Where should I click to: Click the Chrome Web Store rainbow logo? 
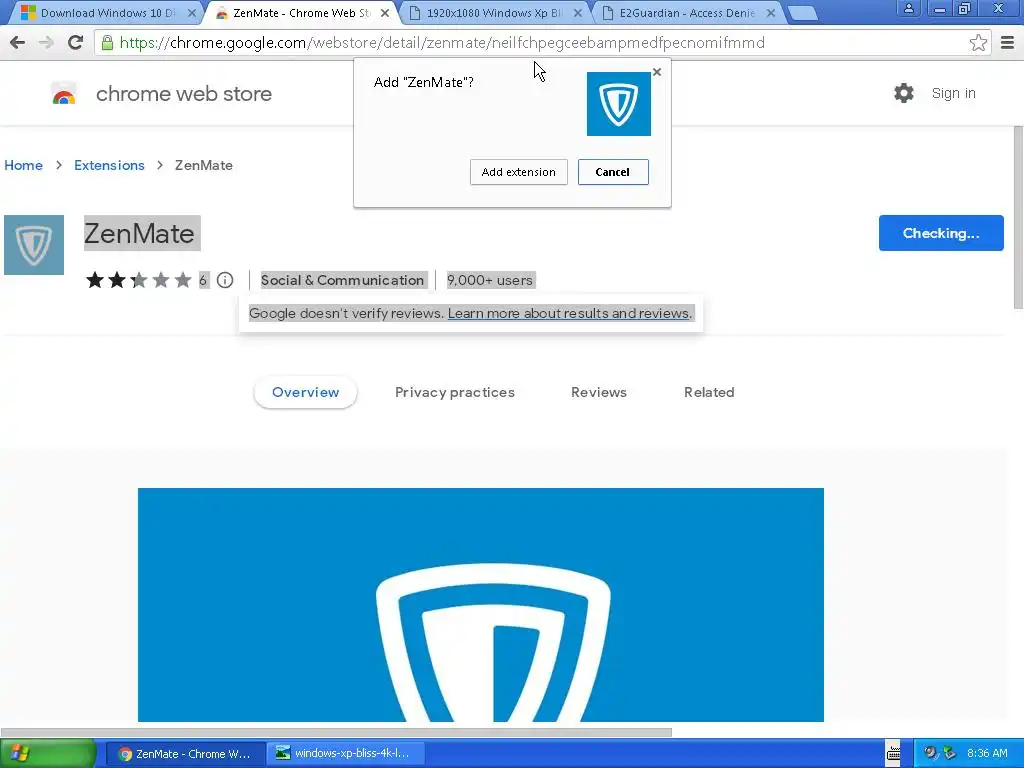(x=64, y=94)
